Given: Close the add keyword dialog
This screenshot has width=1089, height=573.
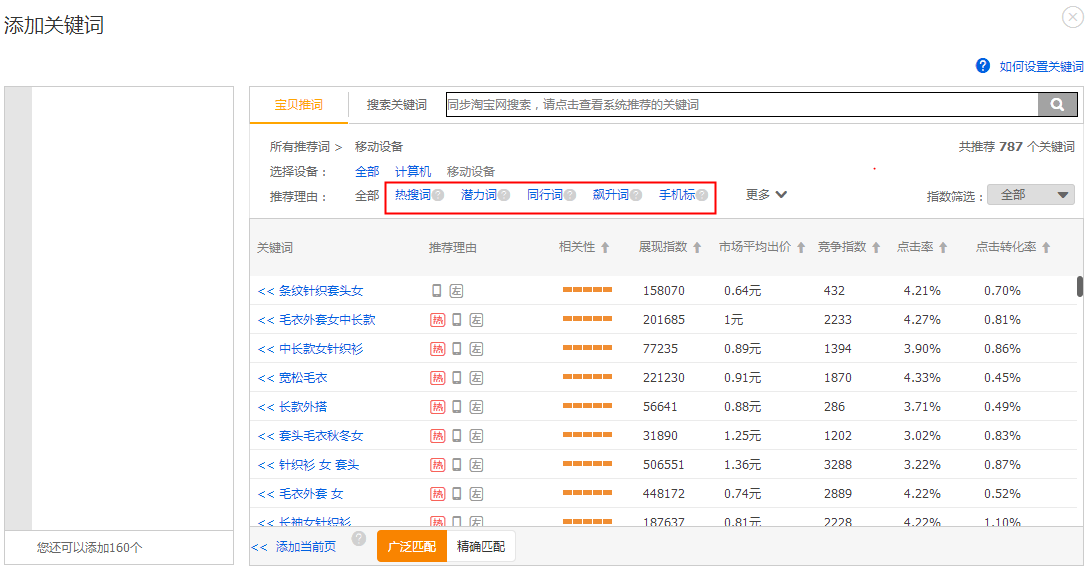Looking at the screenshot, I should (x=1073, y=17).
